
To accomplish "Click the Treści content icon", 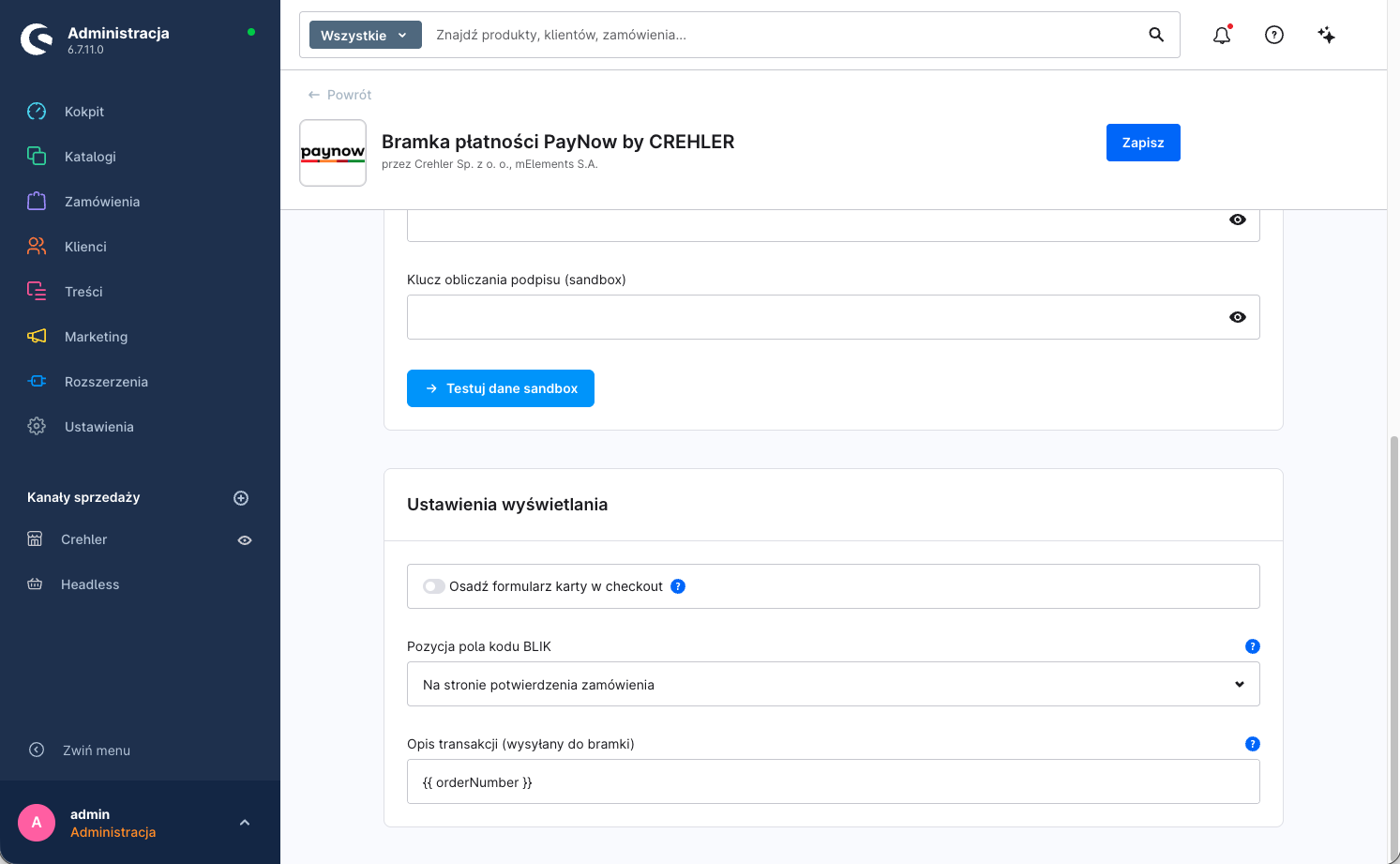I will coord(37,292).
